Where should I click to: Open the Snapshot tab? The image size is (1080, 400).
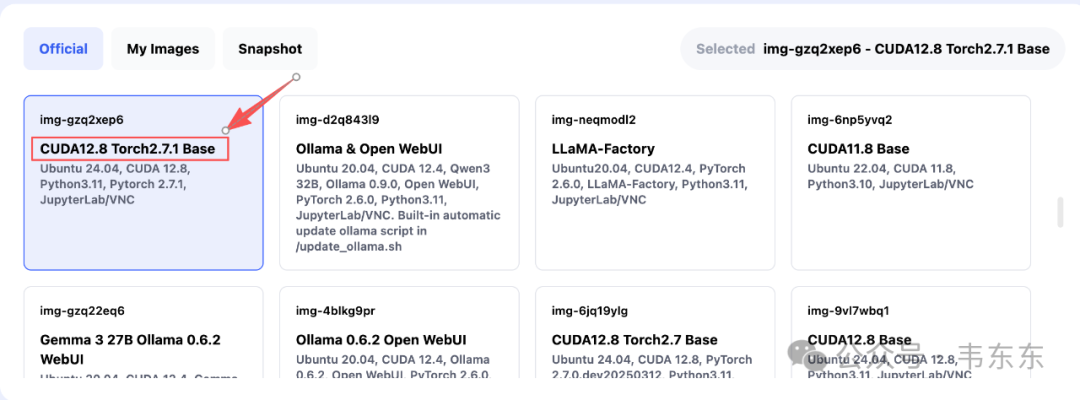270,49
